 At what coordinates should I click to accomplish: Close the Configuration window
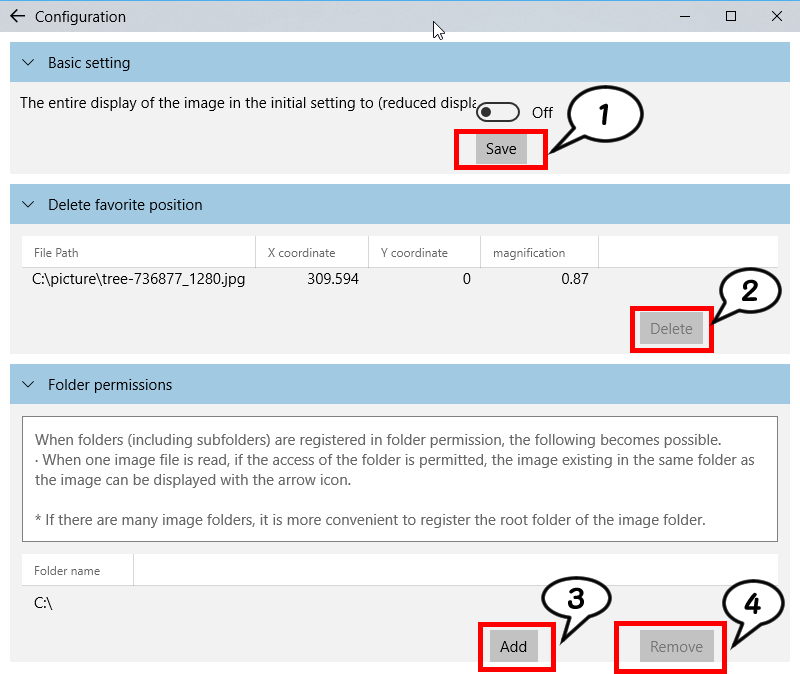(x=777, y=17)
